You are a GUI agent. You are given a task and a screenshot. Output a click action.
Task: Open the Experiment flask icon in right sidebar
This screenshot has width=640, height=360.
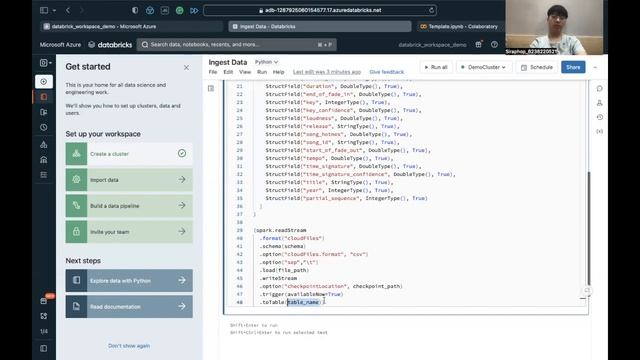coord(600,103)
